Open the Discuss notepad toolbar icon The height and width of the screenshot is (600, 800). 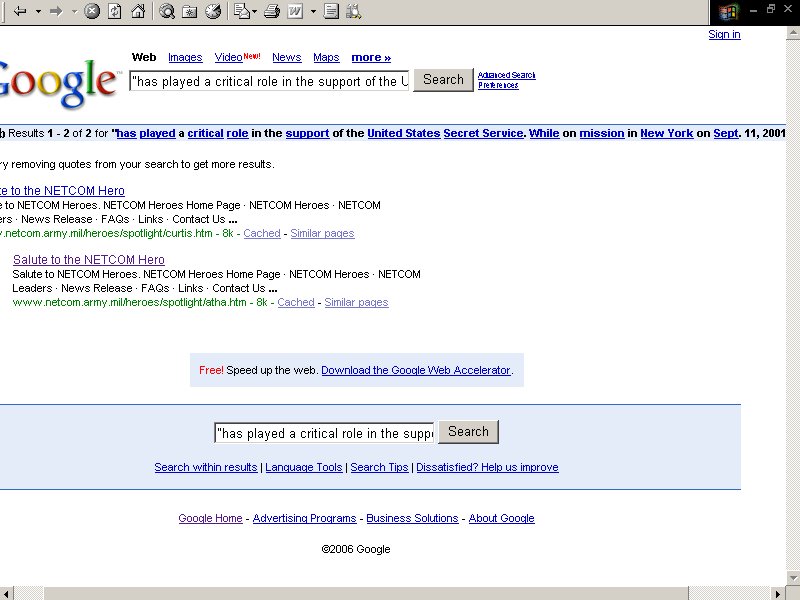click(x=331, y=11)
